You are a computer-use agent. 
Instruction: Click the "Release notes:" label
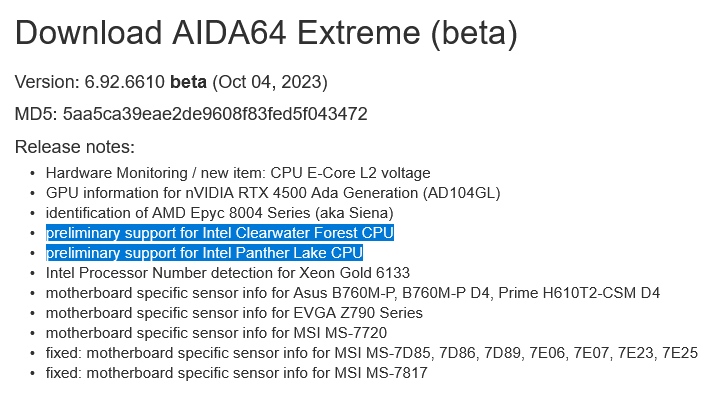(x=75, y=147)
